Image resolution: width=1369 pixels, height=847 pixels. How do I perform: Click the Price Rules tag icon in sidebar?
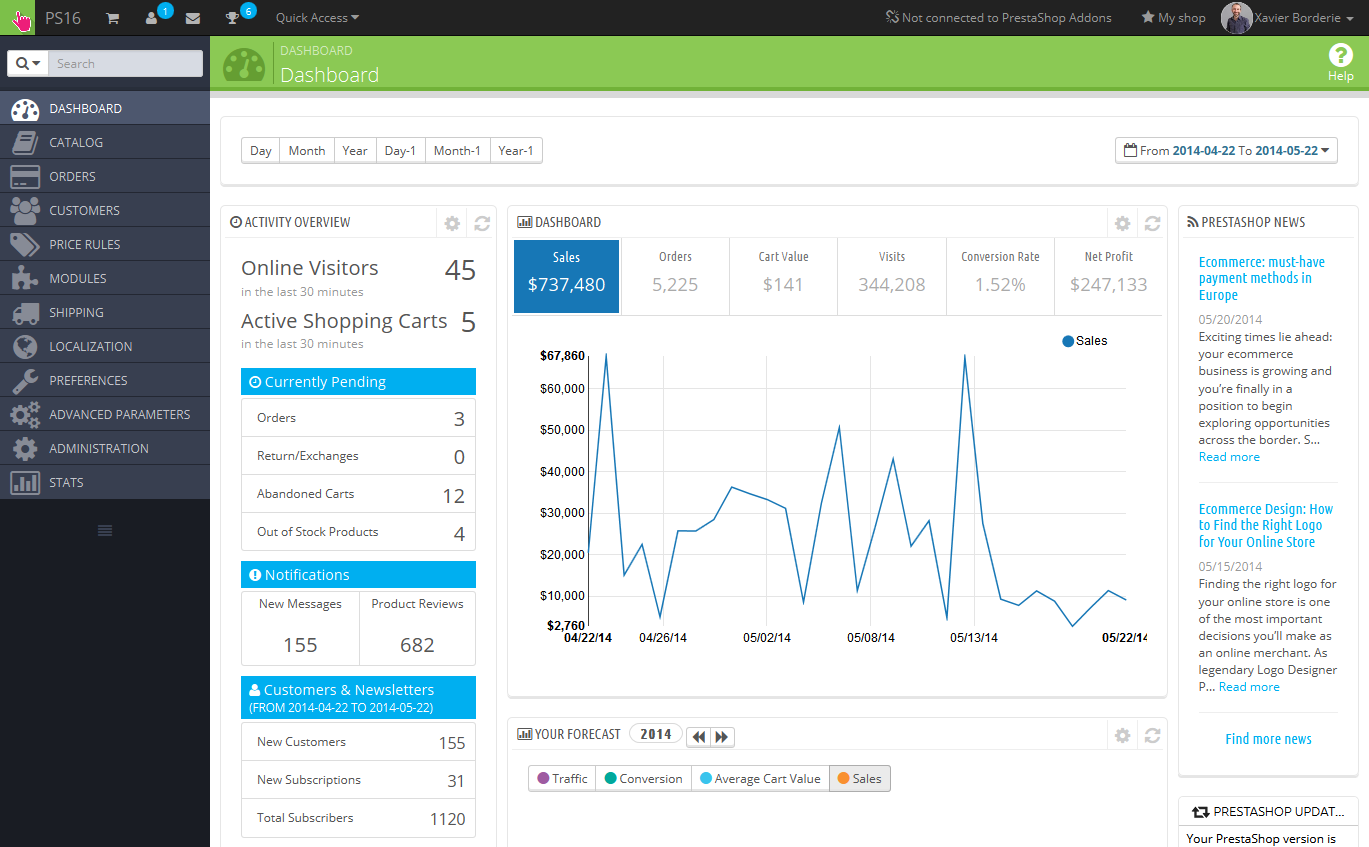pyautogui.click(x=24, y=245)
